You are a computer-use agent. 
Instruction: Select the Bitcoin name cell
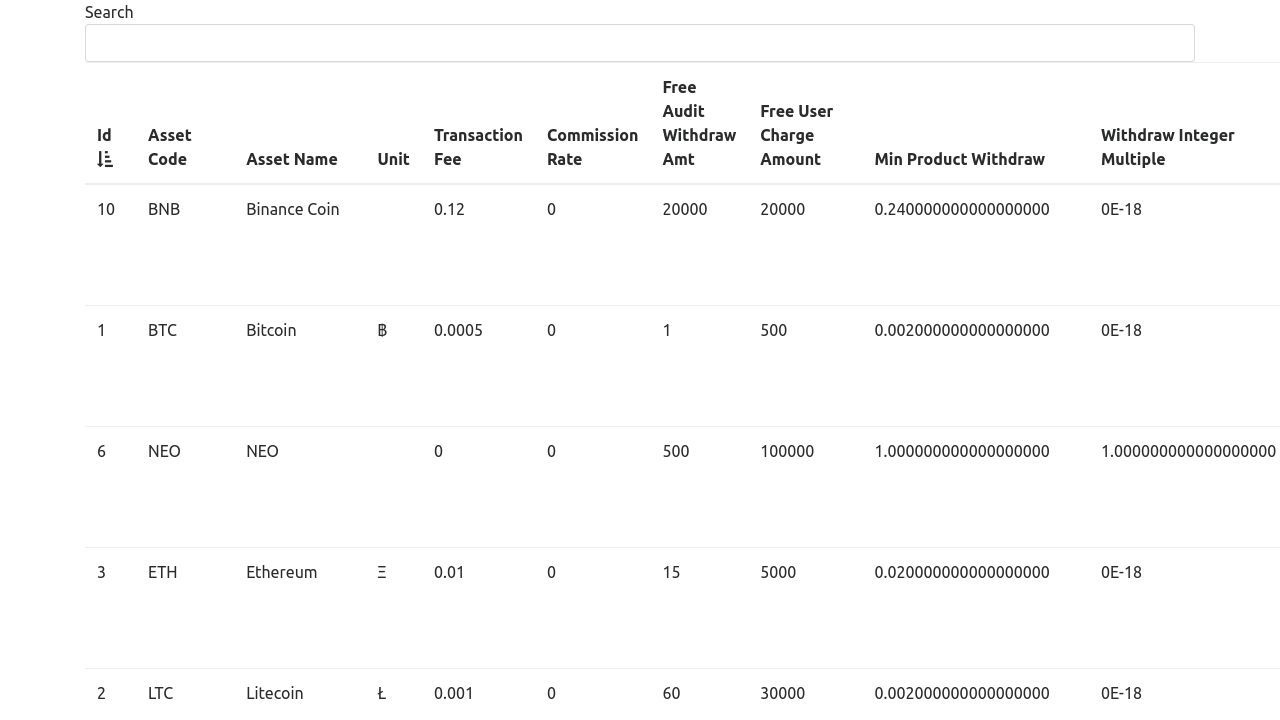271,330
